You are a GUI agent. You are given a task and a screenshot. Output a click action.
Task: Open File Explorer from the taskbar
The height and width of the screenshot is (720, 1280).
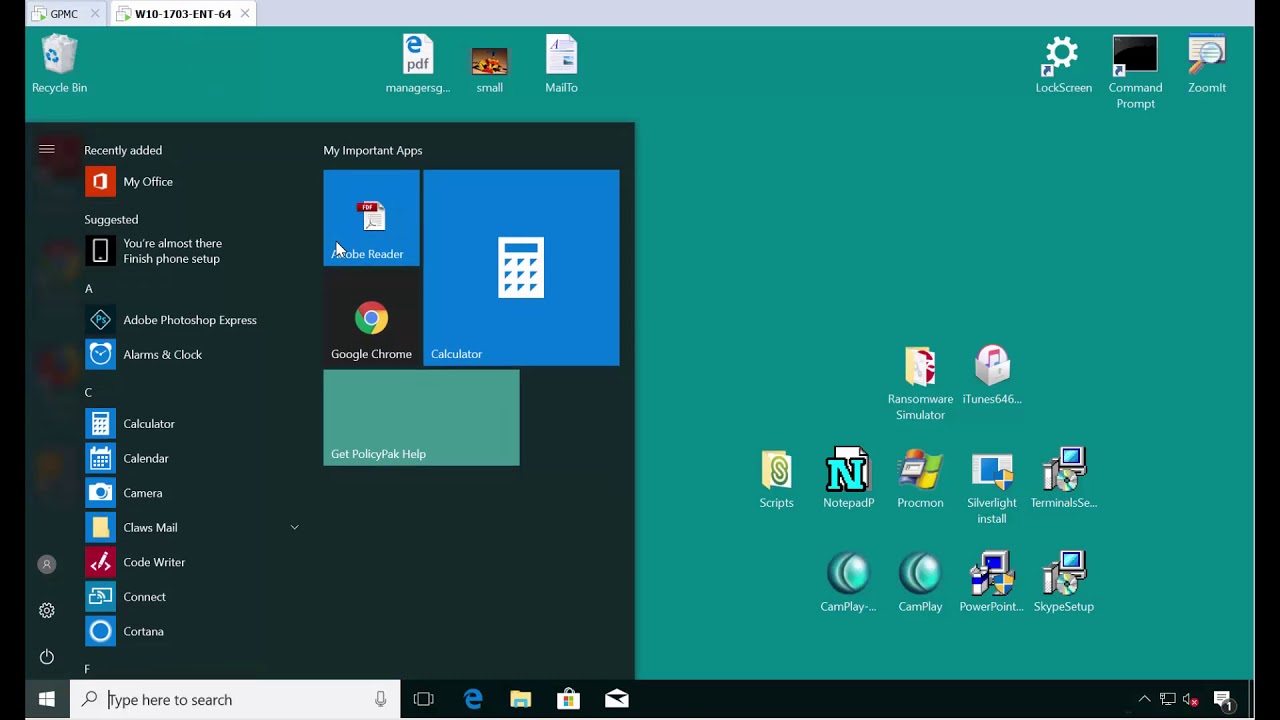520,700
